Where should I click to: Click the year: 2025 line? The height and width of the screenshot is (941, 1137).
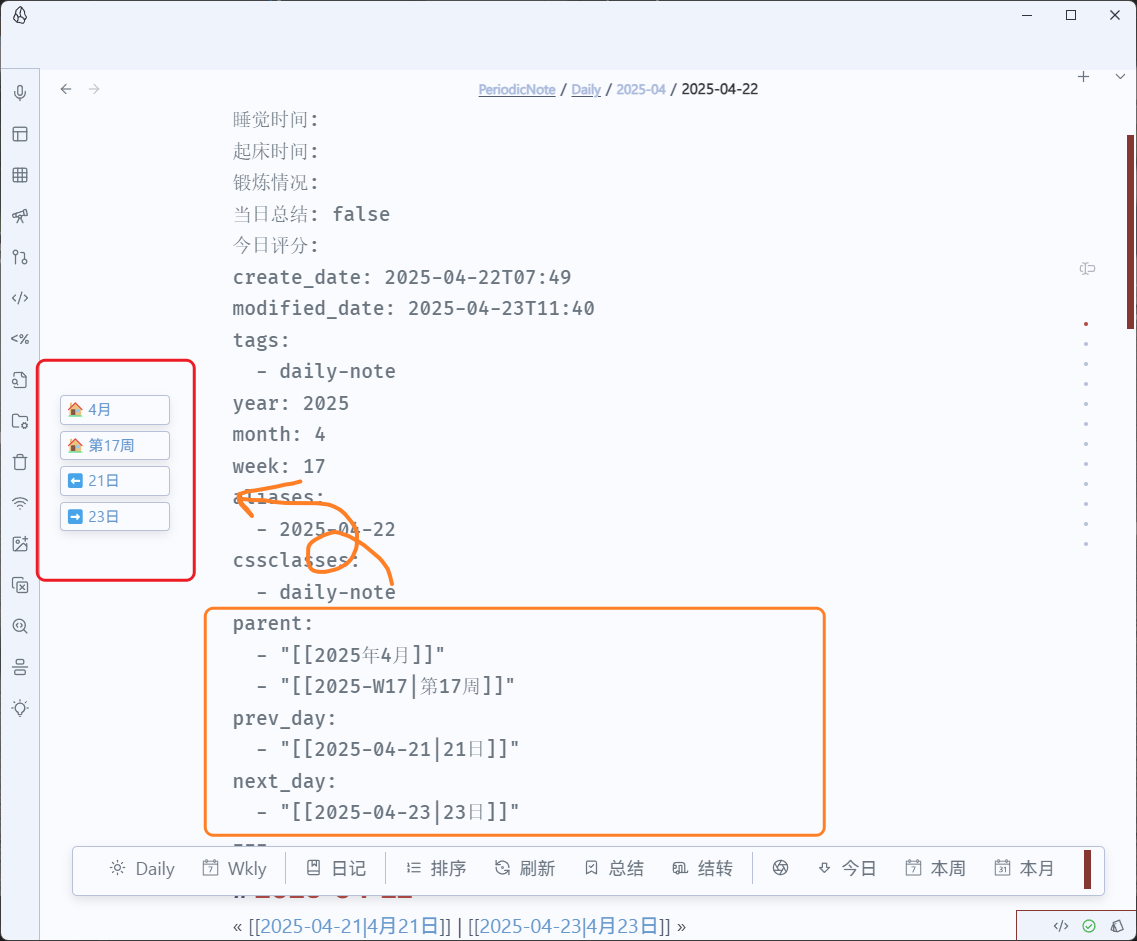tap(291, 403)
